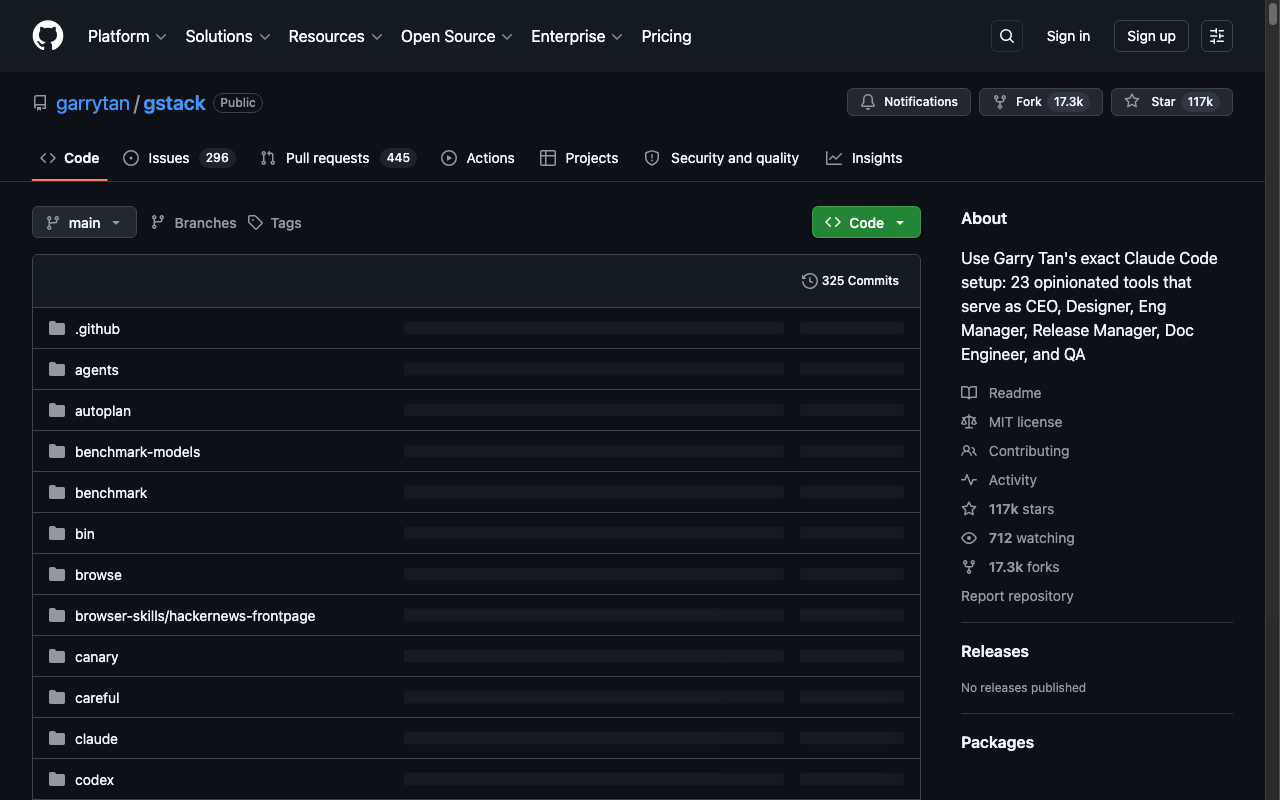Click the folder icon for browser-skills/hackernews-frontpage

57,616
